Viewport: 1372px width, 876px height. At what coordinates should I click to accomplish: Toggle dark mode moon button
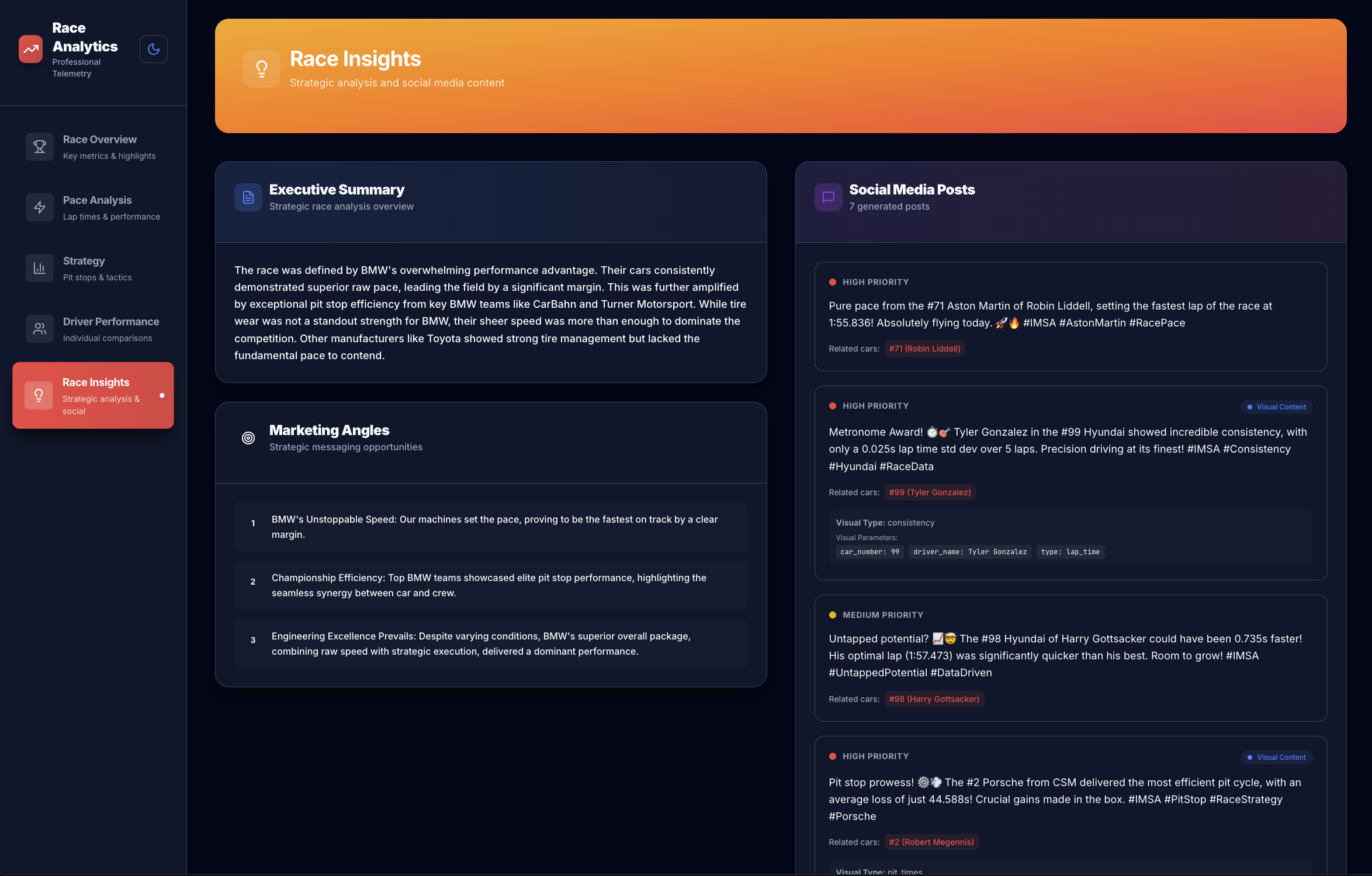[x=154, y=49]
